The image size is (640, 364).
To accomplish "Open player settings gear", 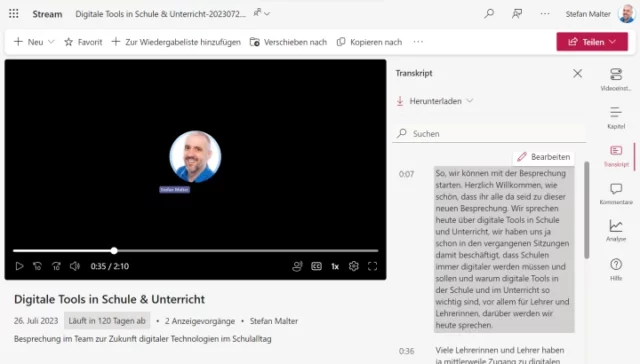I will pyautogui.click(x=353, y=266).
